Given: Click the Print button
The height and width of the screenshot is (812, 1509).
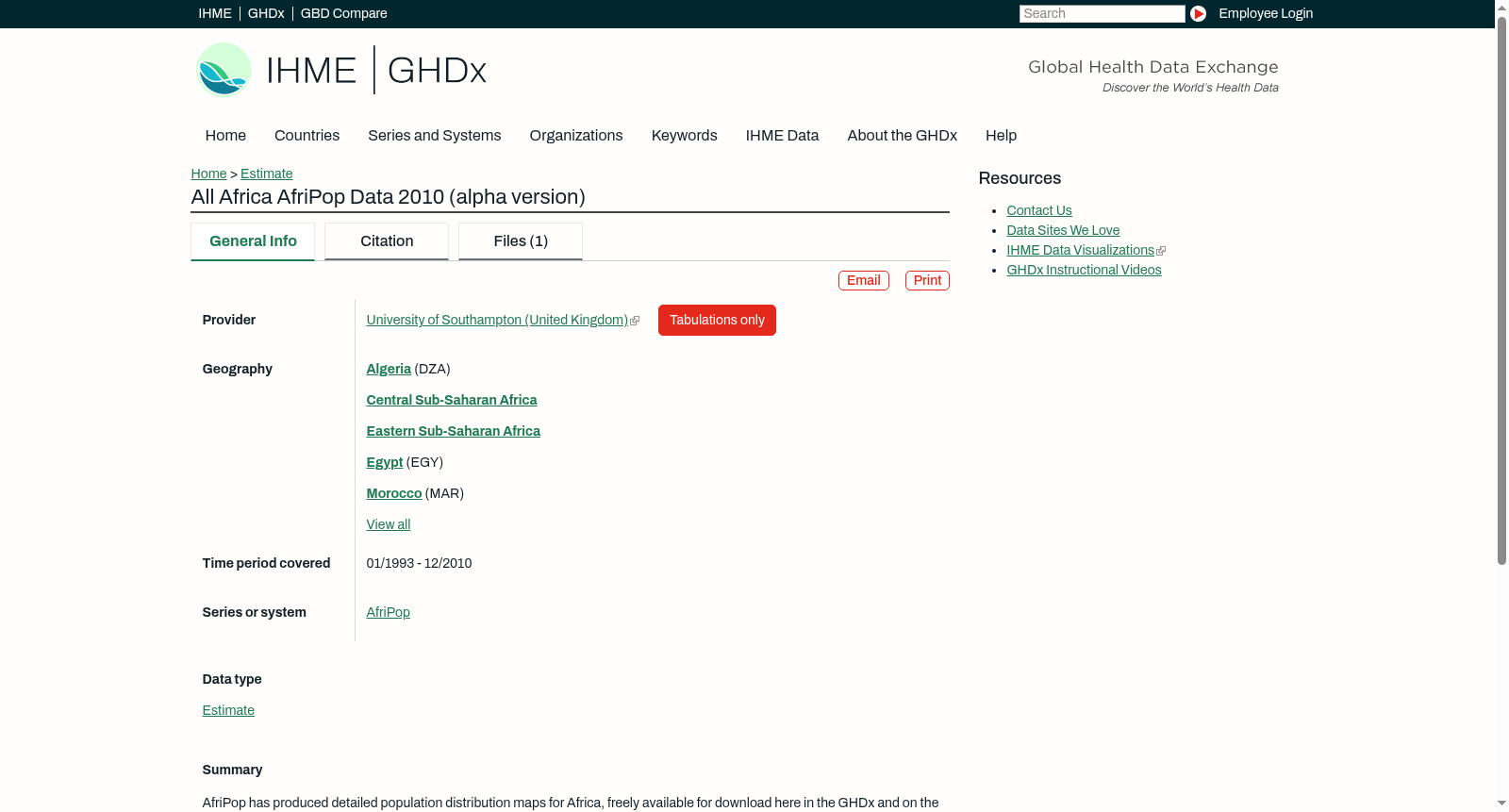Looking at the screenshot, I should coord(927,280).
